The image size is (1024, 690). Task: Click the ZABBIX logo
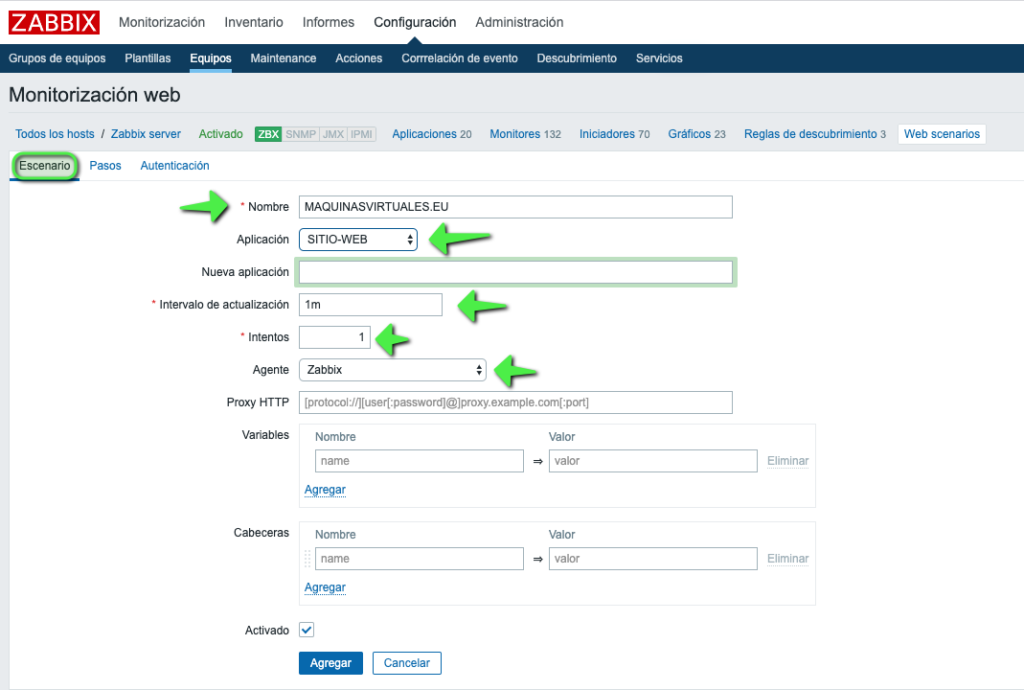(55, 22)
